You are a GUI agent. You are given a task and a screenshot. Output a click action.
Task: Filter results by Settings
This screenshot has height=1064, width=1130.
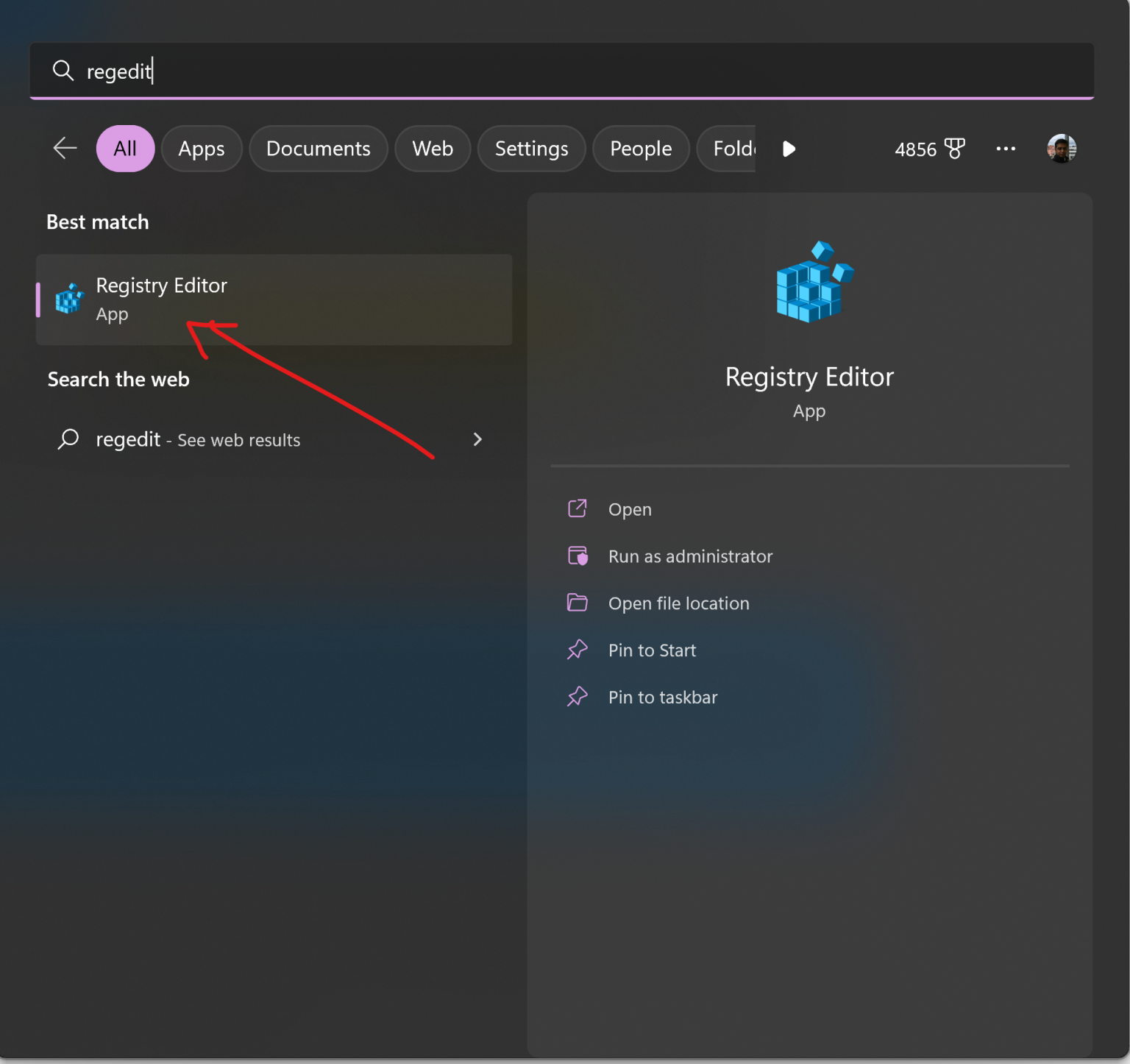pos(531,149)
